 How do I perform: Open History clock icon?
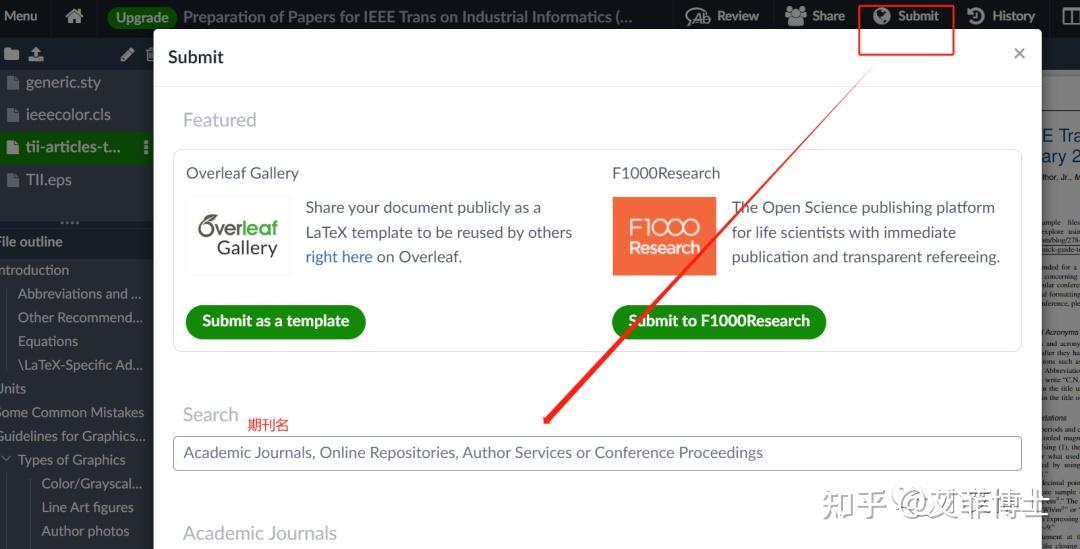(976, 16)
